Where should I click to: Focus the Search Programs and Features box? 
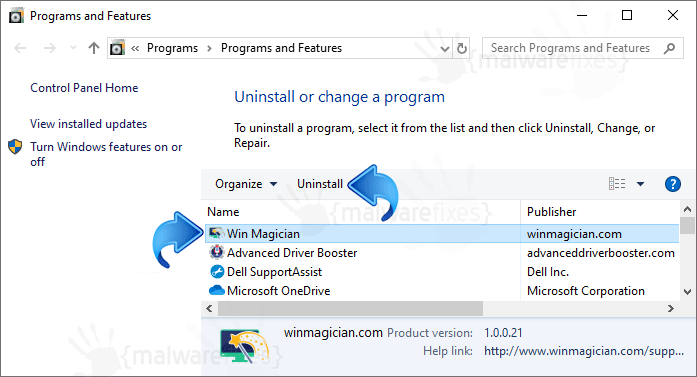[583, 48]
